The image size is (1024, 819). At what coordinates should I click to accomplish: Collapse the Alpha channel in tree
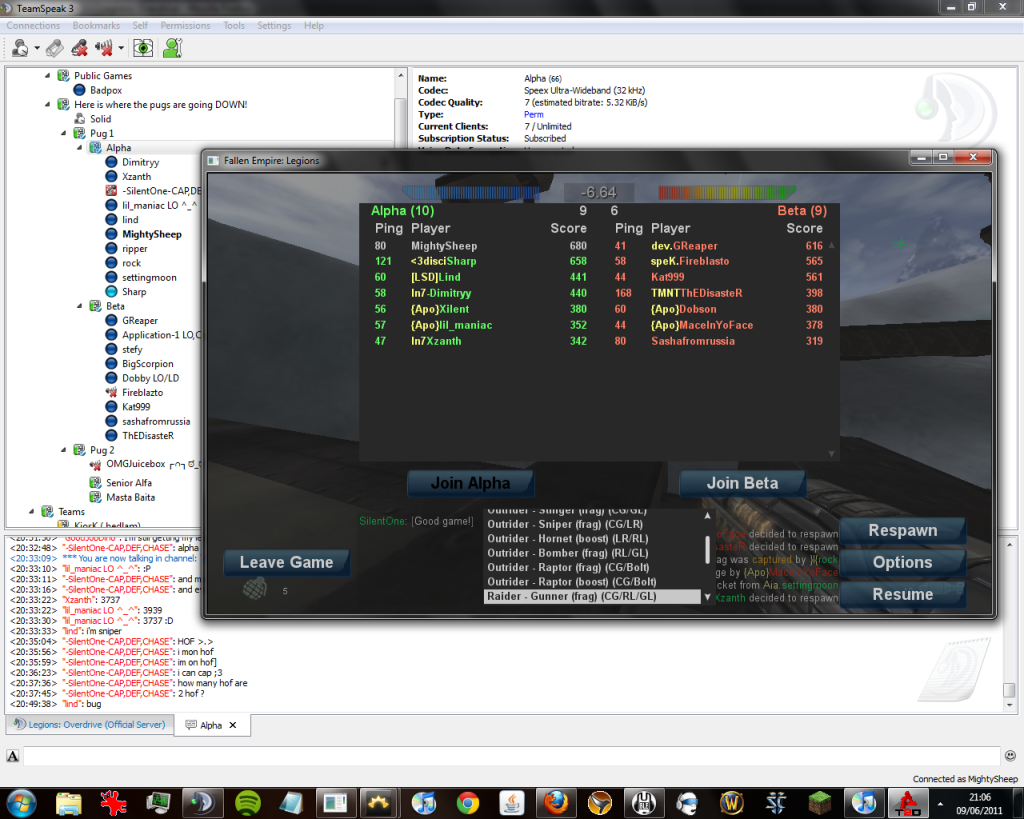80,148
